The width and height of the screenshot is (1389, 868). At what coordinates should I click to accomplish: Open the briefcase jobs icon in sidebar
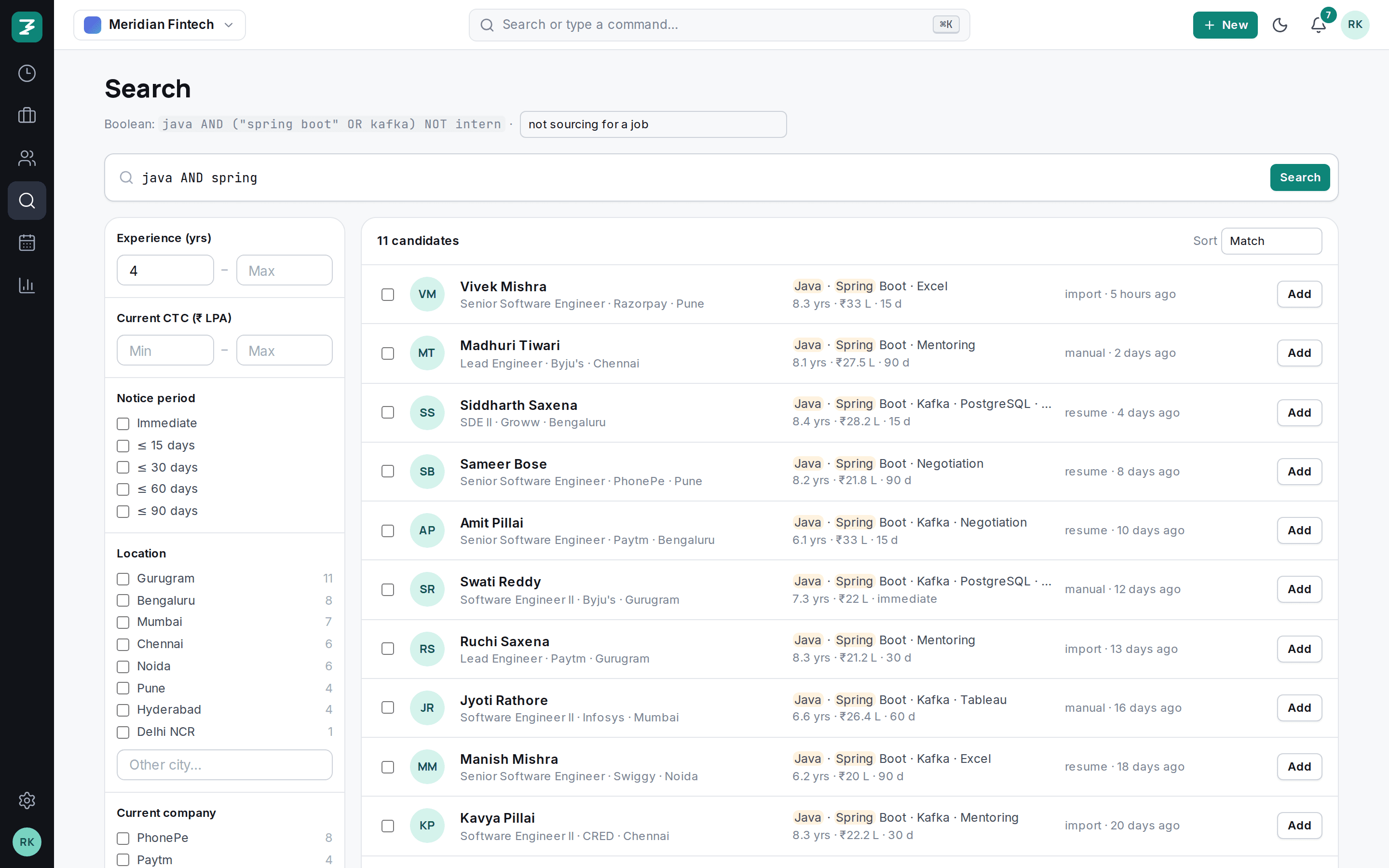point(27,115)
